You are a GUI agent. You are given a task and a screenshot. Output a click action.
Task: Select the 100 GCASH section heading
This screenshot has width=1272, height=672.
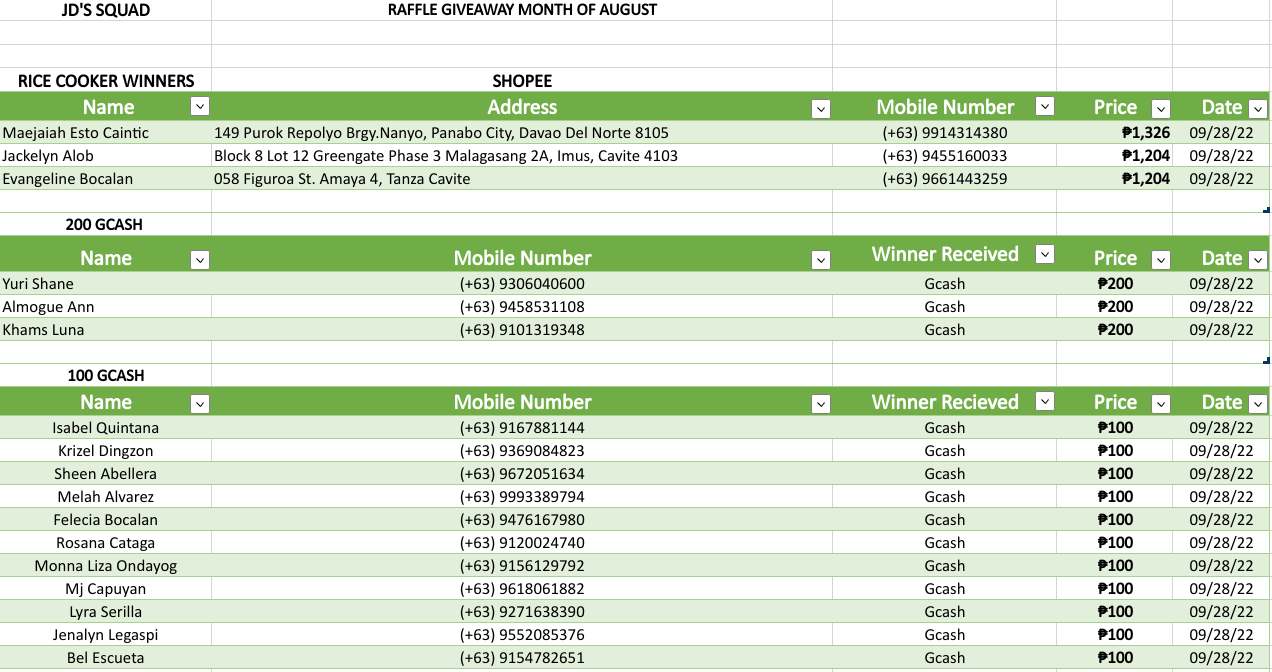pos(106,376)
